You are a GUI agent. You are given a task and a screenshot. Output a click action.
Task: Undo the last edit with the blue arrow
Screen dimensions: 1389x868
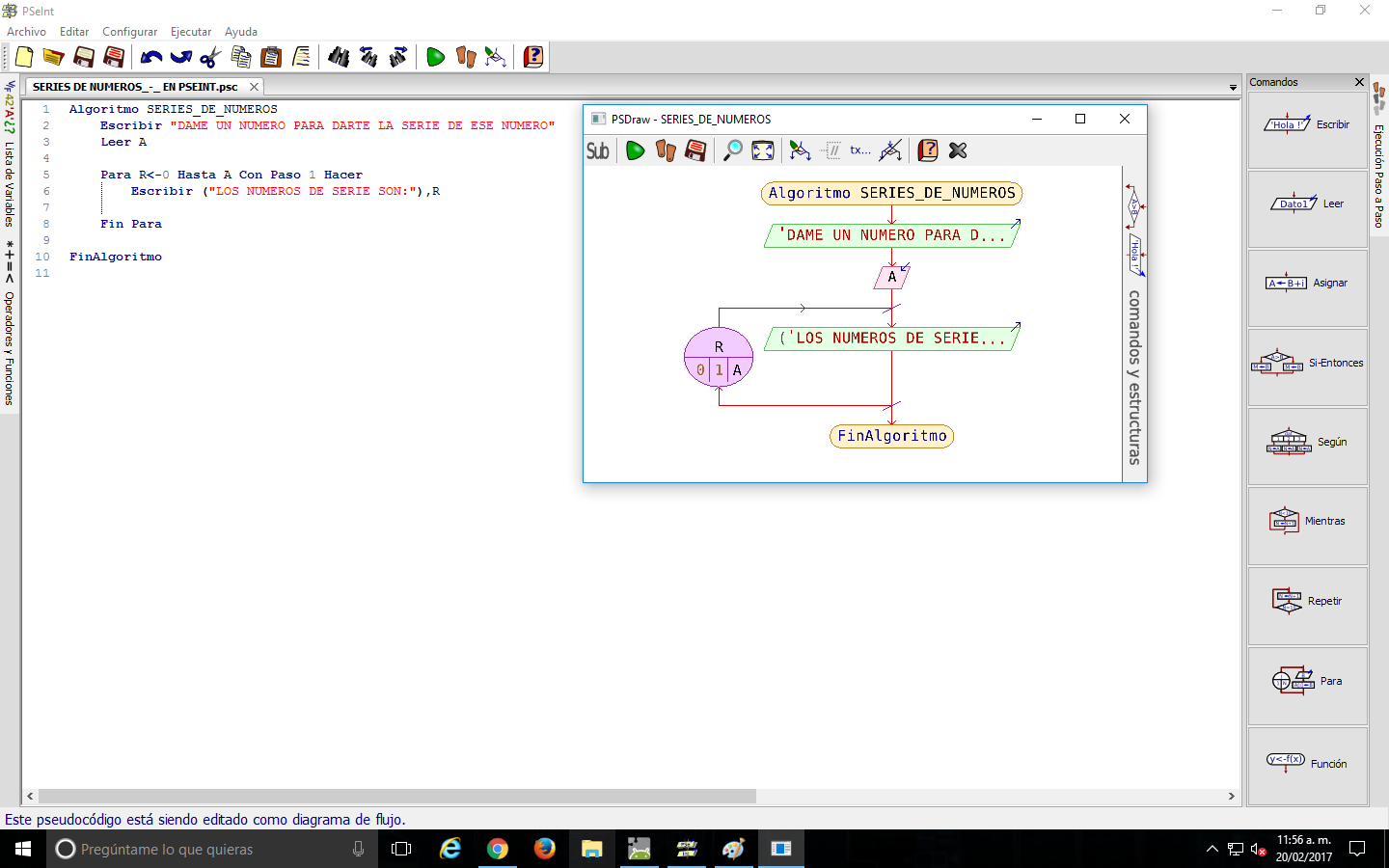click(x=150, y=57)
